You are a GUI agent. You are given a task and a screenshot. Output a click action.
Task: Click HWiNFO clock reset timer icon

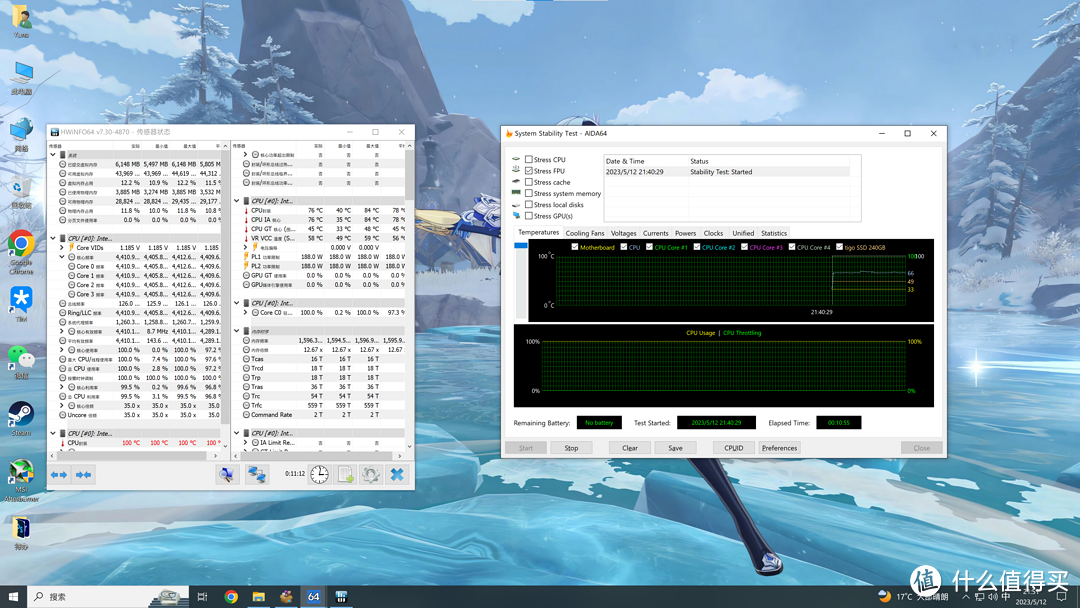tap(319, 474)
